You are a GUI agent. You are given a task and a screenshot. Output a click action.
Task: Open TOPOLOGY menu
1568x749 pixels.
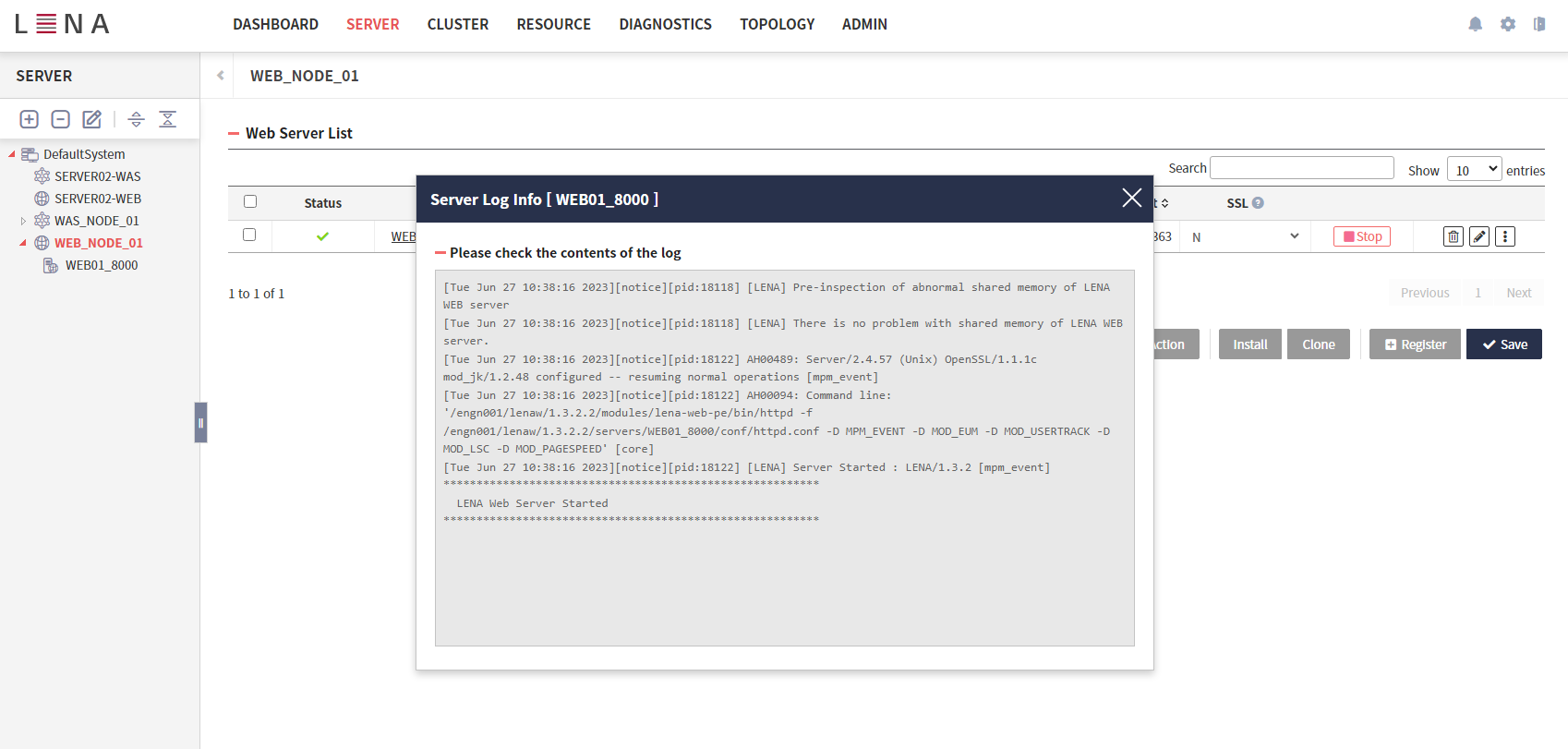click(778, 24)
